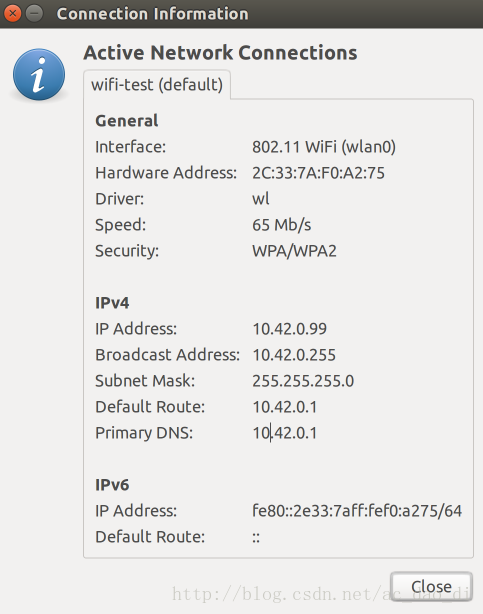Click the IPv4 address value 10.42.0.99
This screenshot has width=483, height=614.
[x=289, y=329]
